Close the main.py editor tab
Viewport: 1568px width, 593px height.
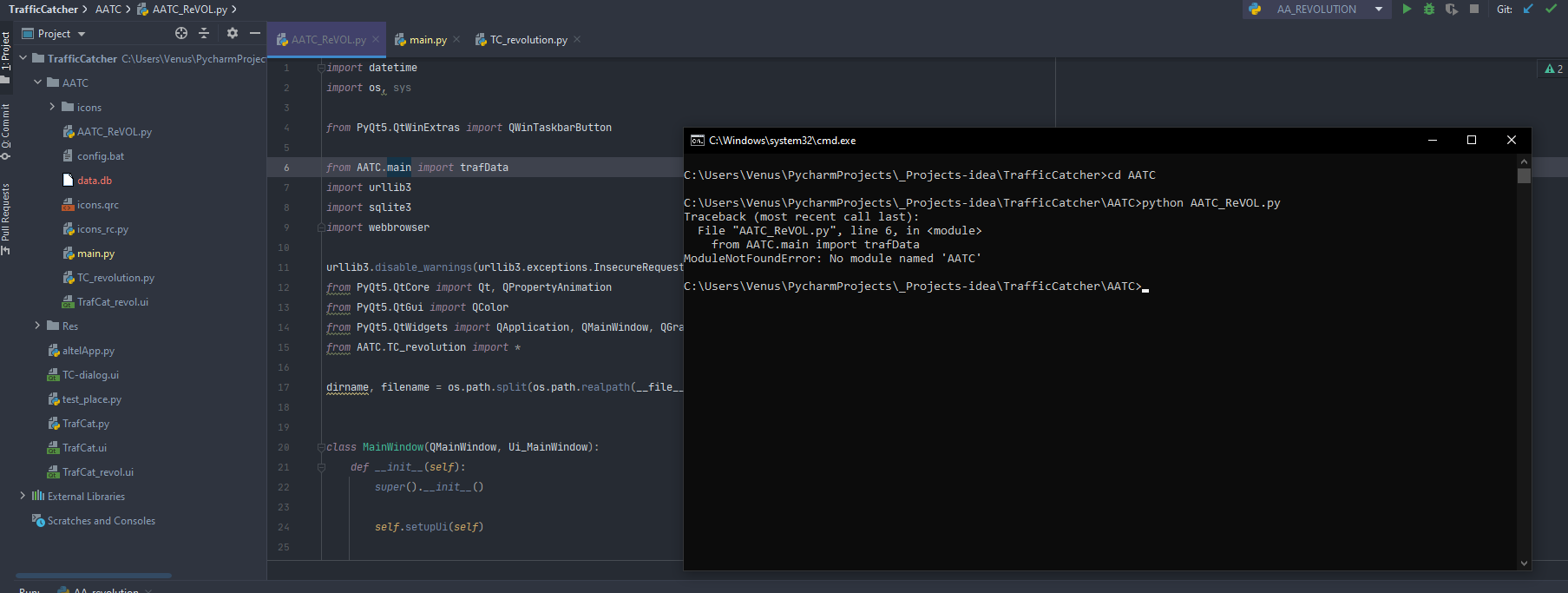(x=456, y=39)
